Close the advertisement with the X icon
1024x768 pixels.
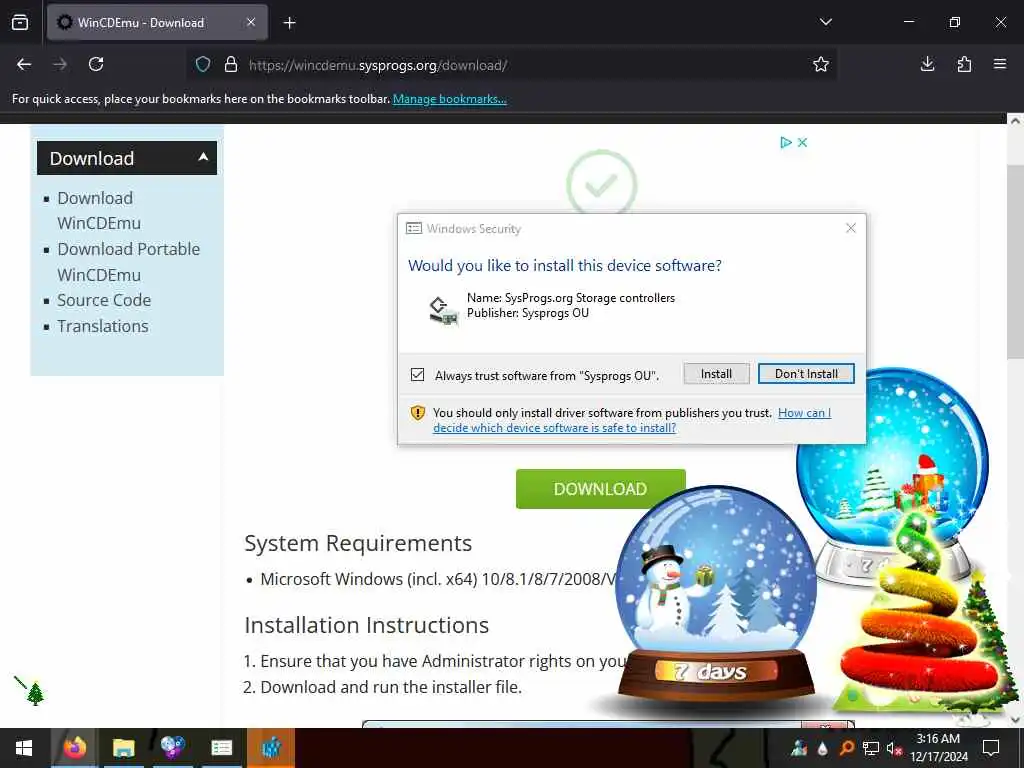coord(803,142)
